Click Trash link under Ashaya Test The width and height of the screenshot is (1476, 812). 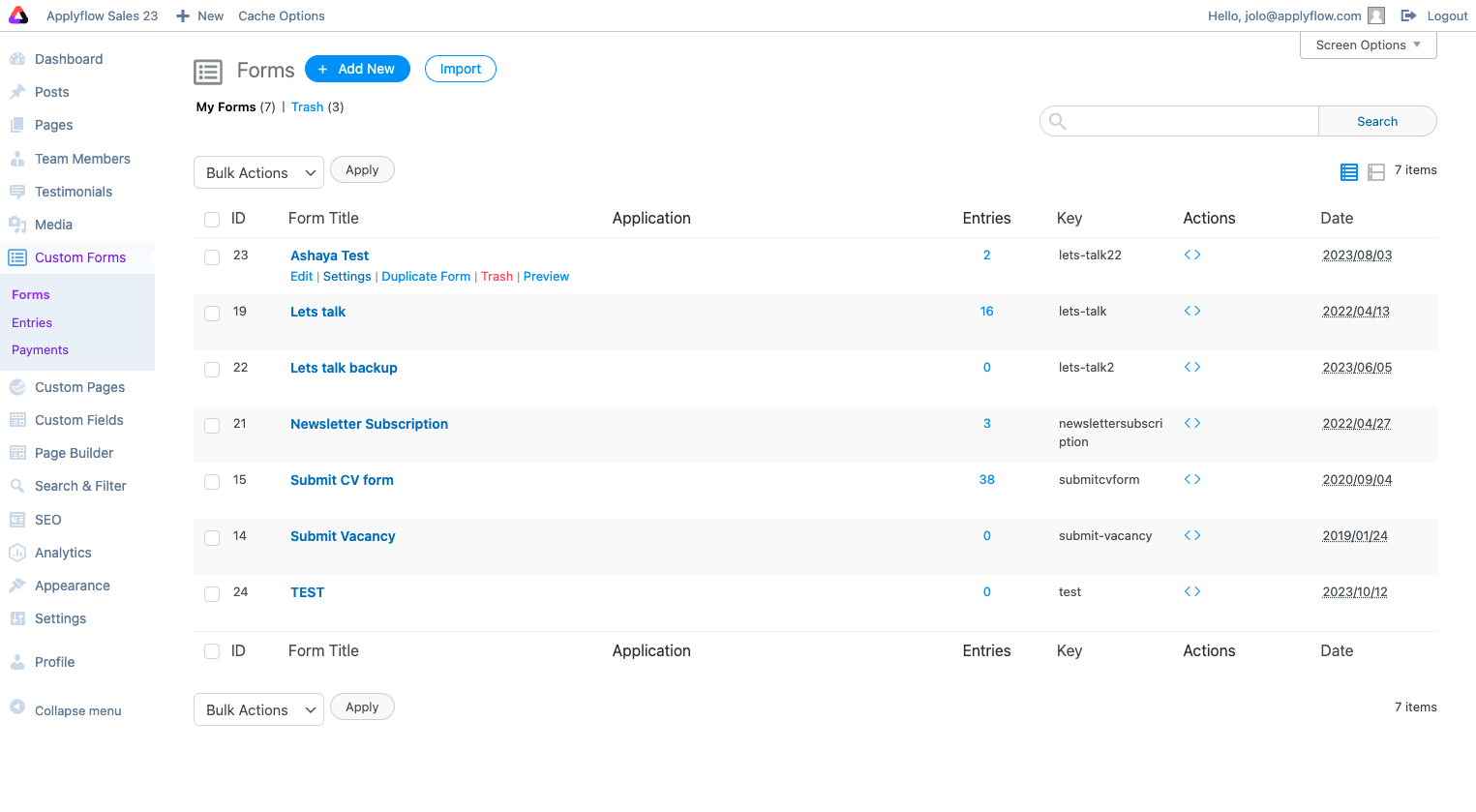[497, 276]
